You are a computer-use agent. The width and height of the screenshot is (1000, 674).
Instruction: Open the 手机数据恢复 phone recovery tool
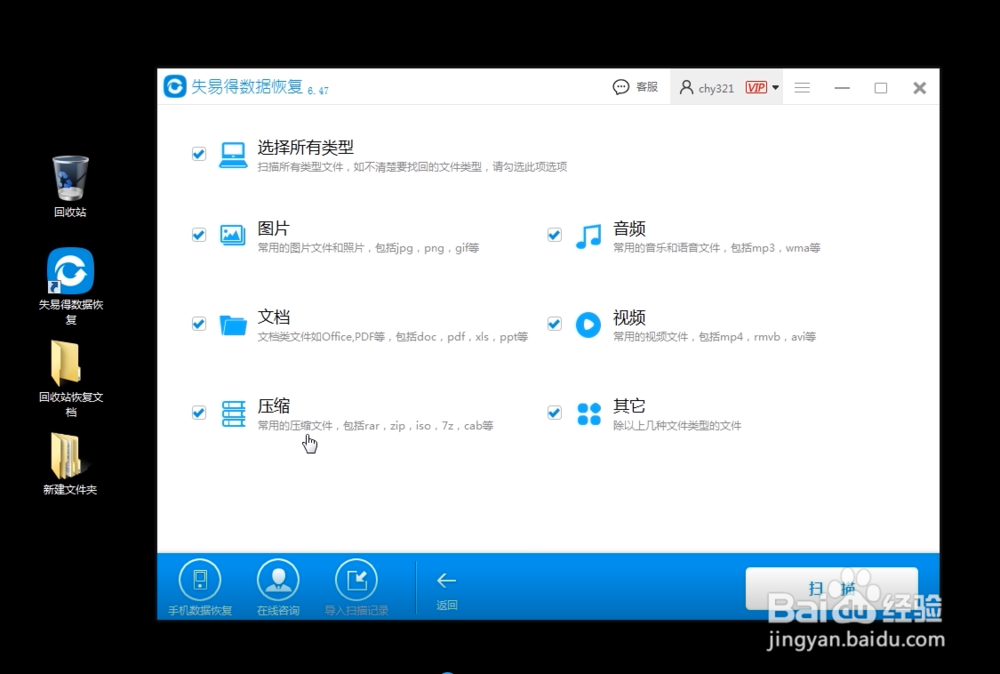coord(199,578)
